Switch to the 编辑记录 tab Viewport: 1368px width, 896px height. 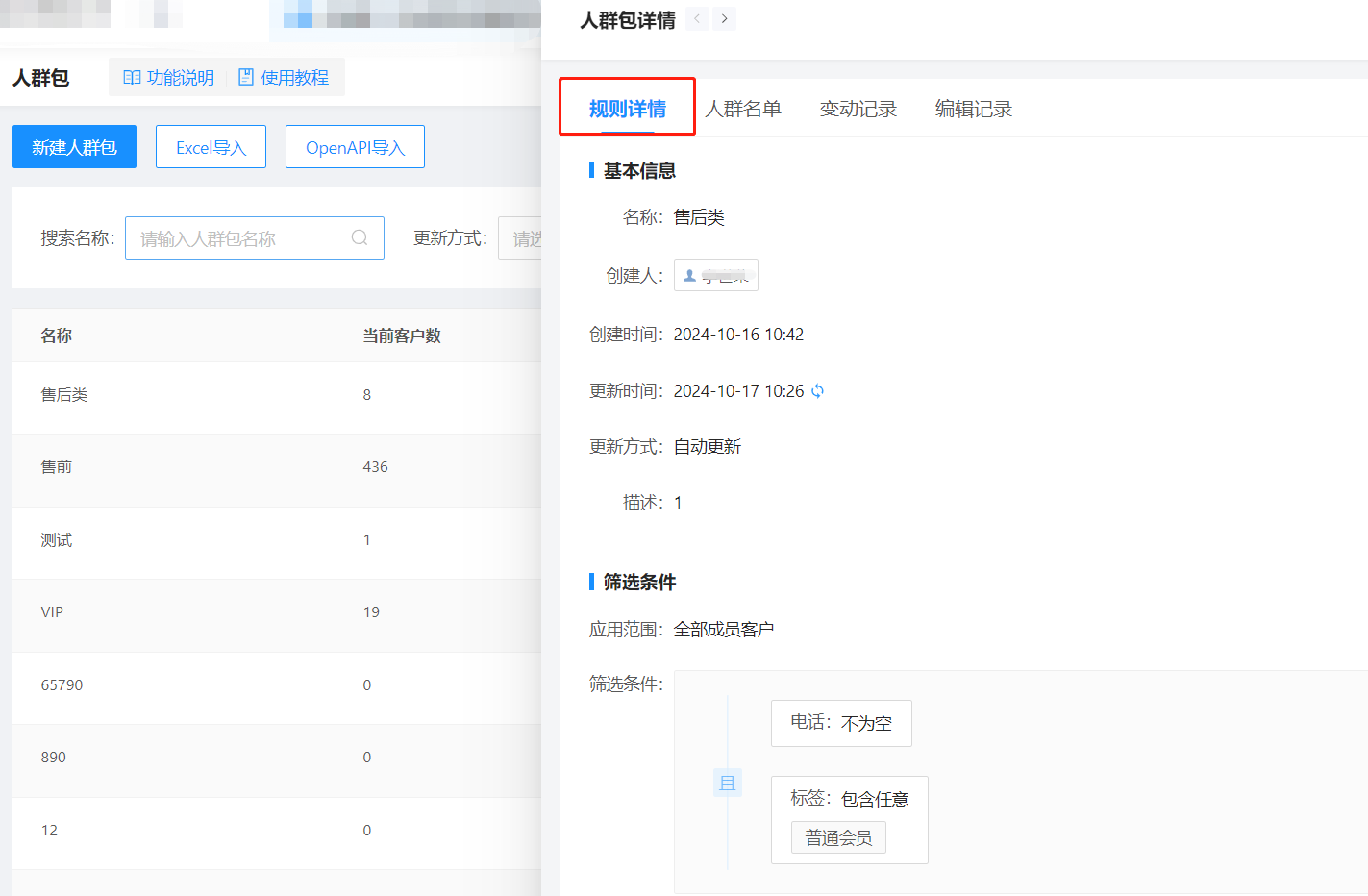tap(974, 109)
